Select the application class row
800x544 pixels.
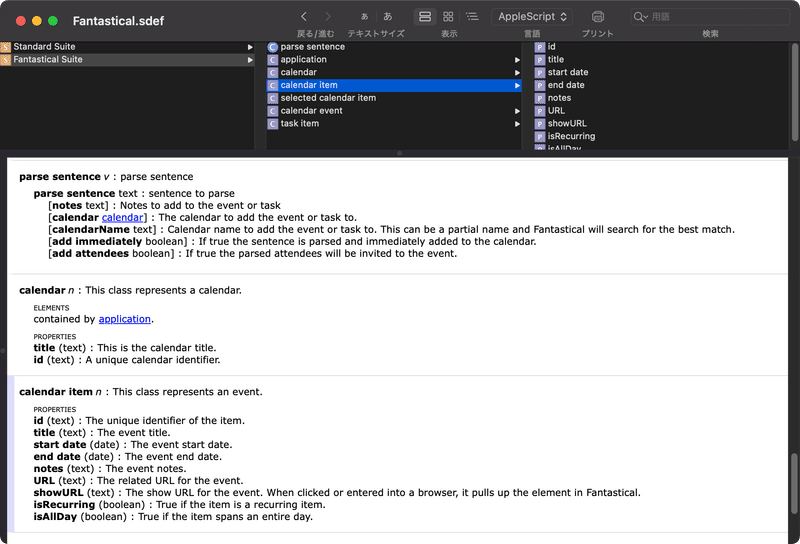(394, 59)
